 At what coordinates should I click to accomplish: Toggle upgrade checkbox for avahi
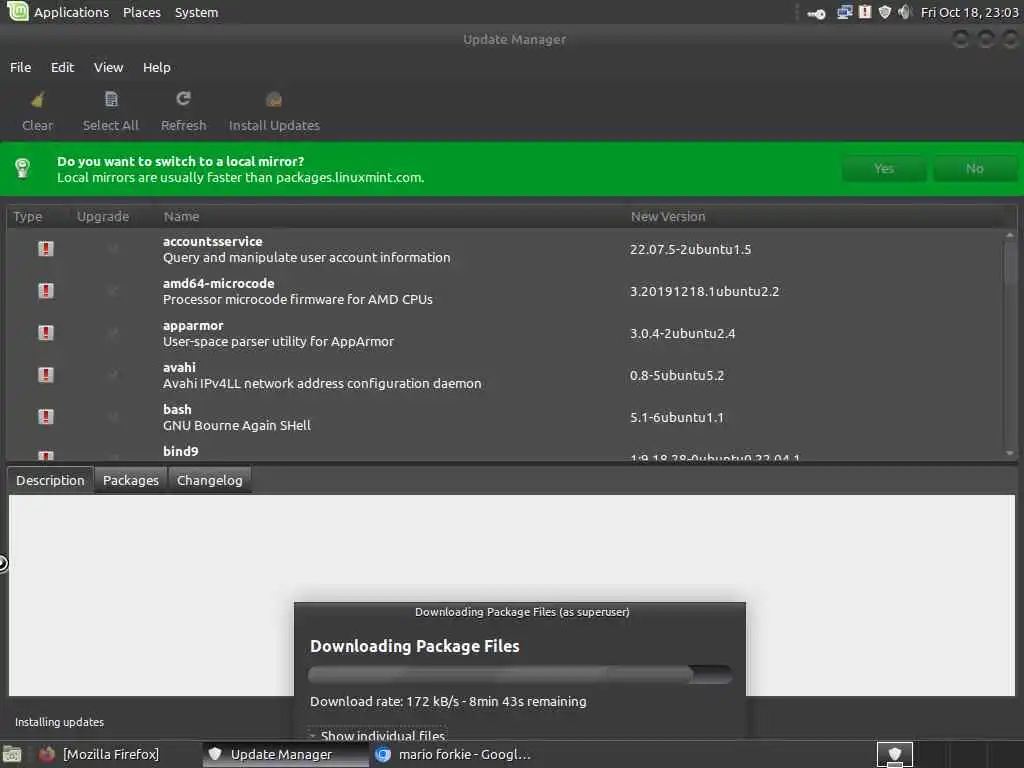coord(112,375)
